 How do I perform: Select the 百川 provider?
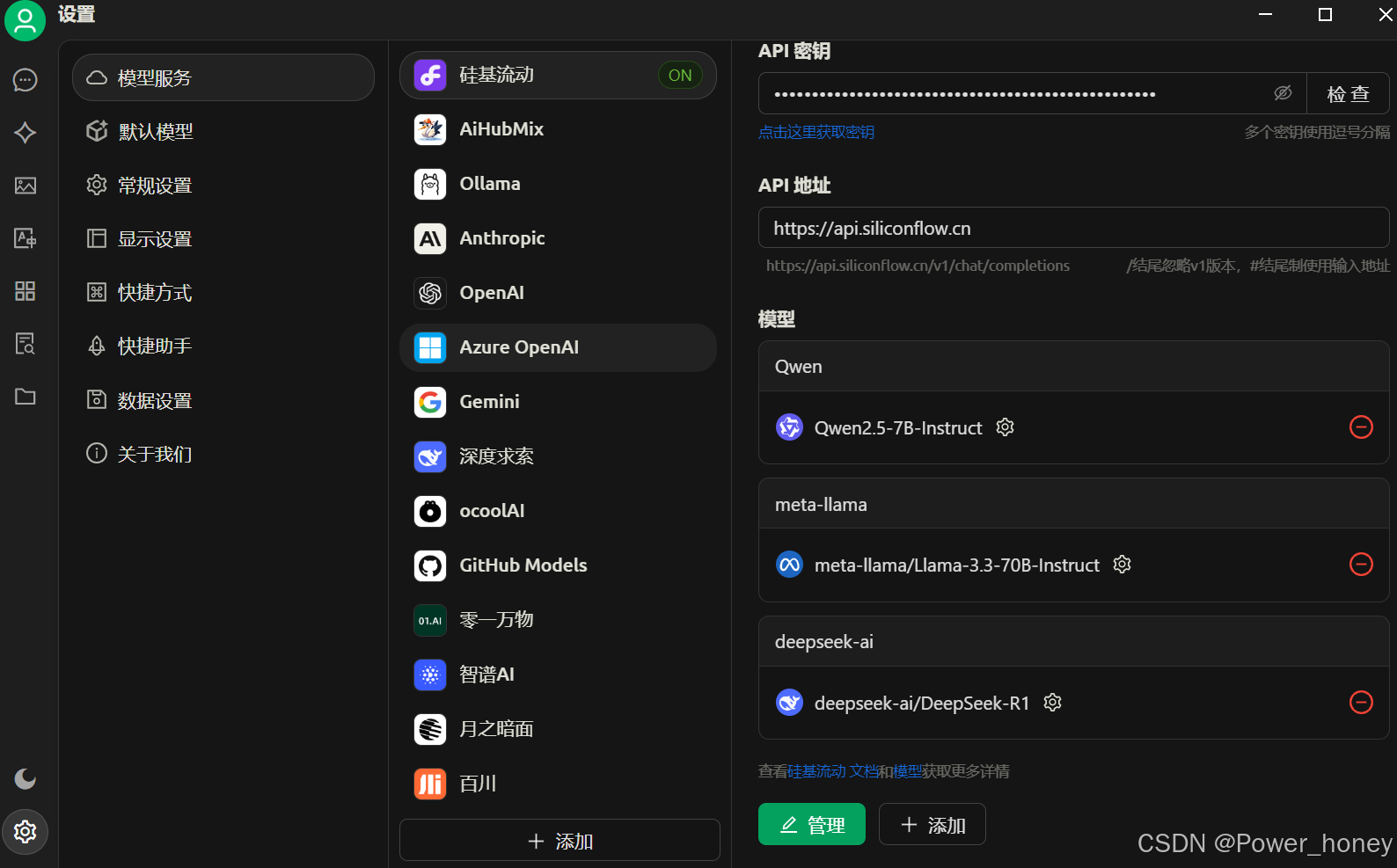tap(558, 784)
